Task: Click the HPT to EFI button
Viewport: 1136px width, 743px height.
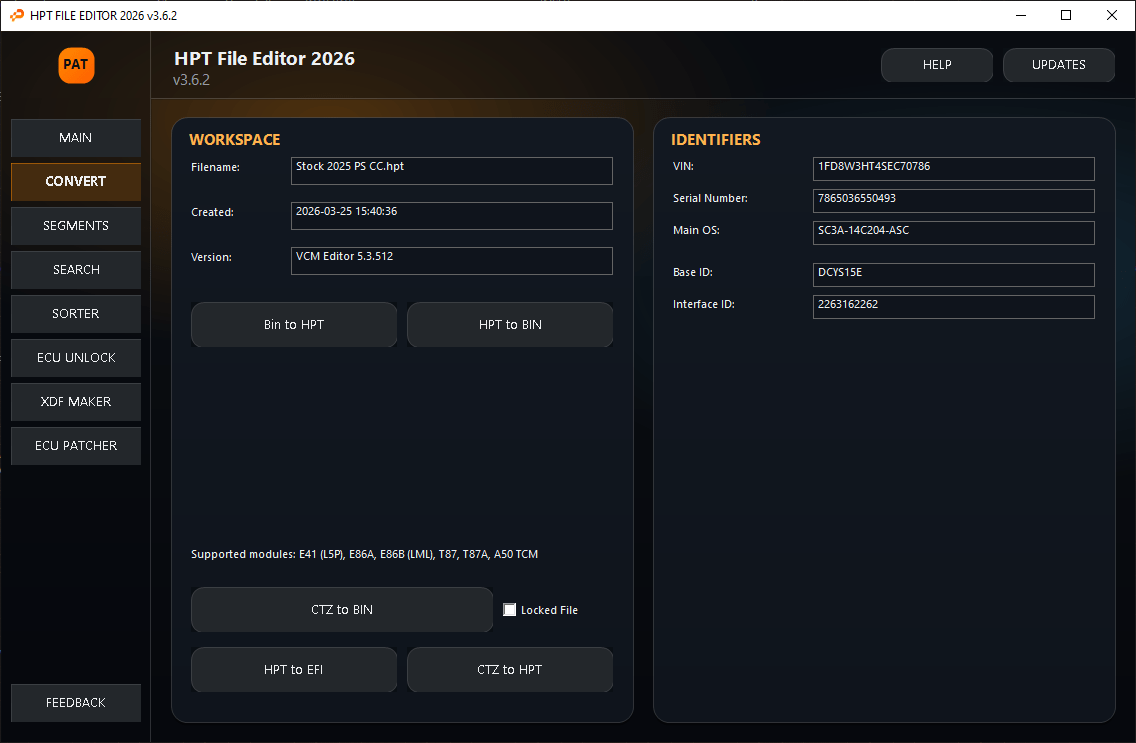Action: pyautogui.click(x=294, y=670)
